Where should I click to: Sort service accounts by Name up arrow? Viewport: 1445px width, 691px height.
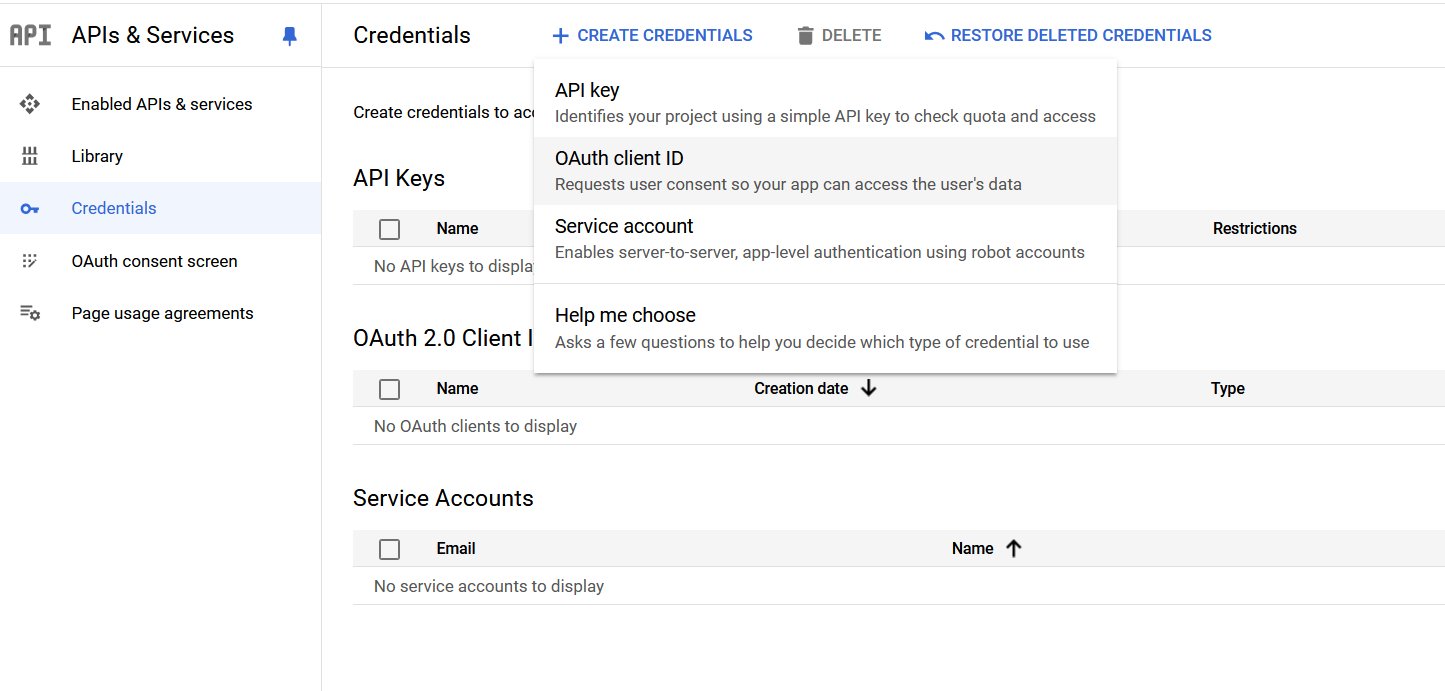click(x=1014, y=548)
